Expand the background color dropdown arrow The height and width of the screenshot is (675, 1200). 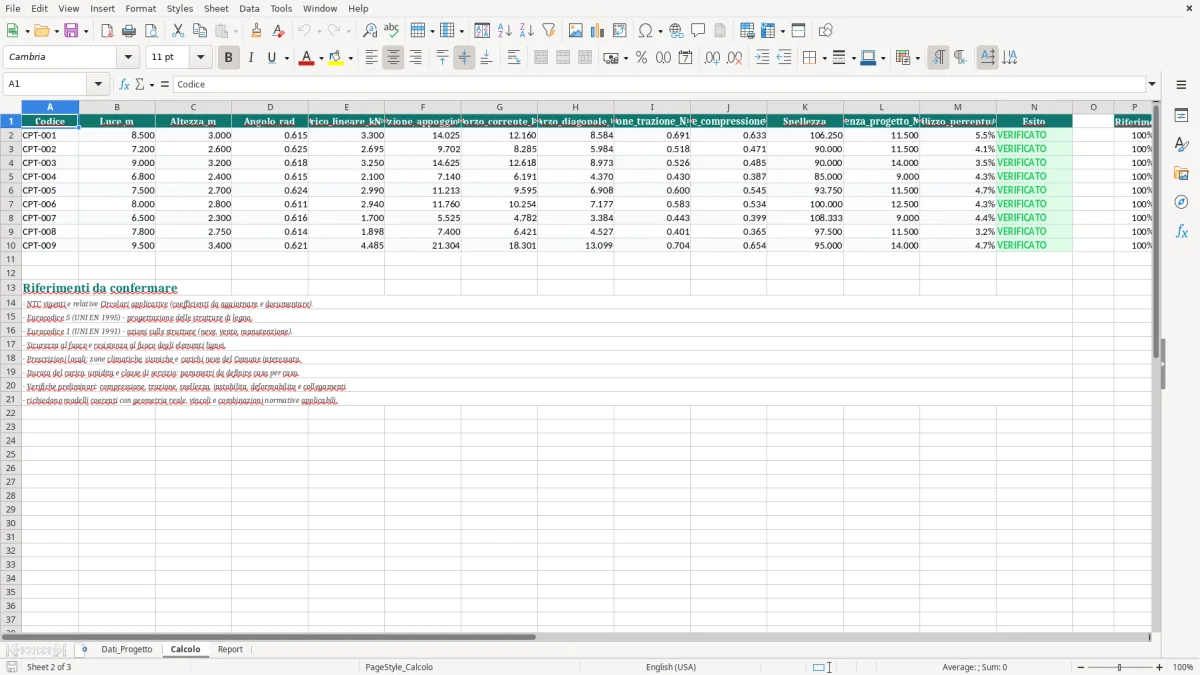(350, 58)
